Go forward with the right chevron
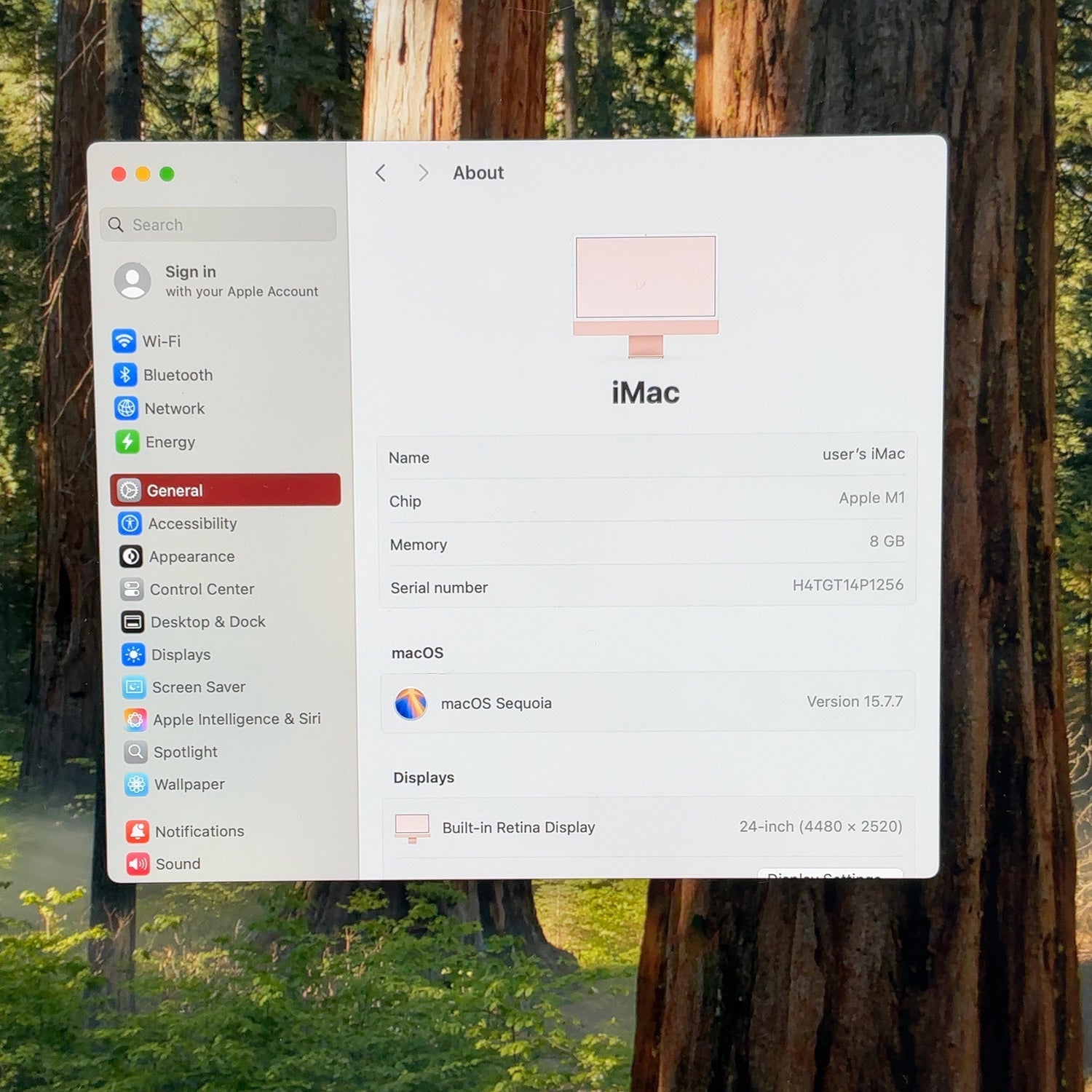Image resolution: width=1092 pixels, height=1092 pixels. click(x=423, y=173)
